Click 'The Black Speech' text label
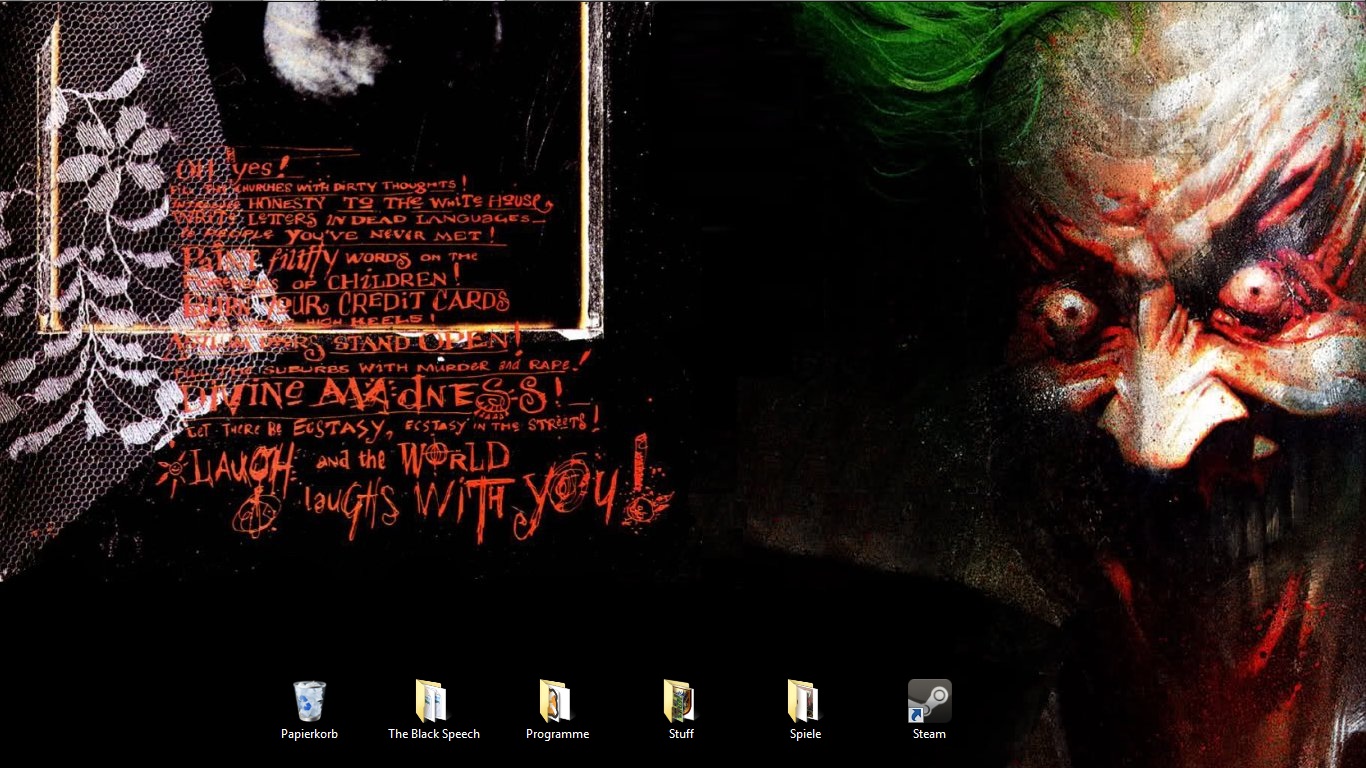1366x768 pixels. coord(433,734)
